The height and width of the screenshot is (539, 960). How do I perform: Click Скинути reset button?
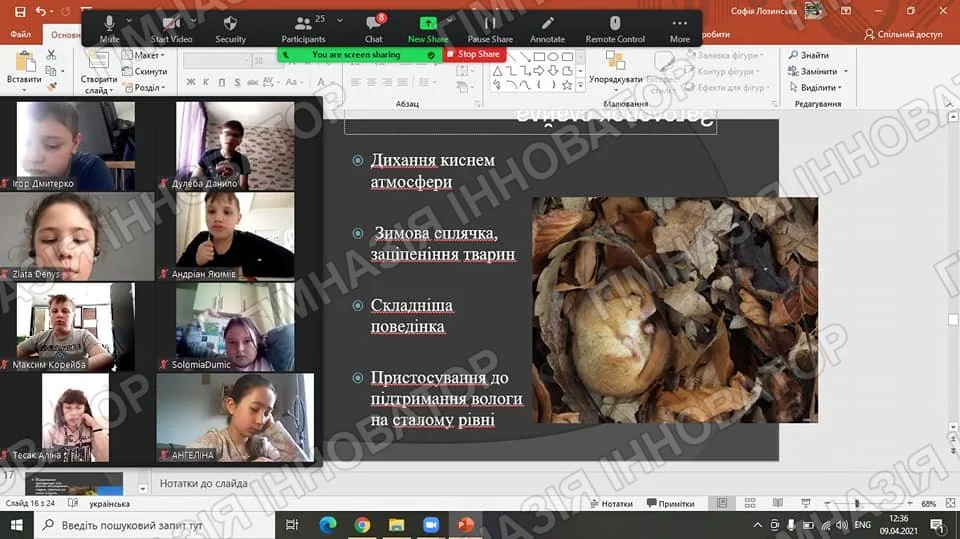(x=144, y=71)
